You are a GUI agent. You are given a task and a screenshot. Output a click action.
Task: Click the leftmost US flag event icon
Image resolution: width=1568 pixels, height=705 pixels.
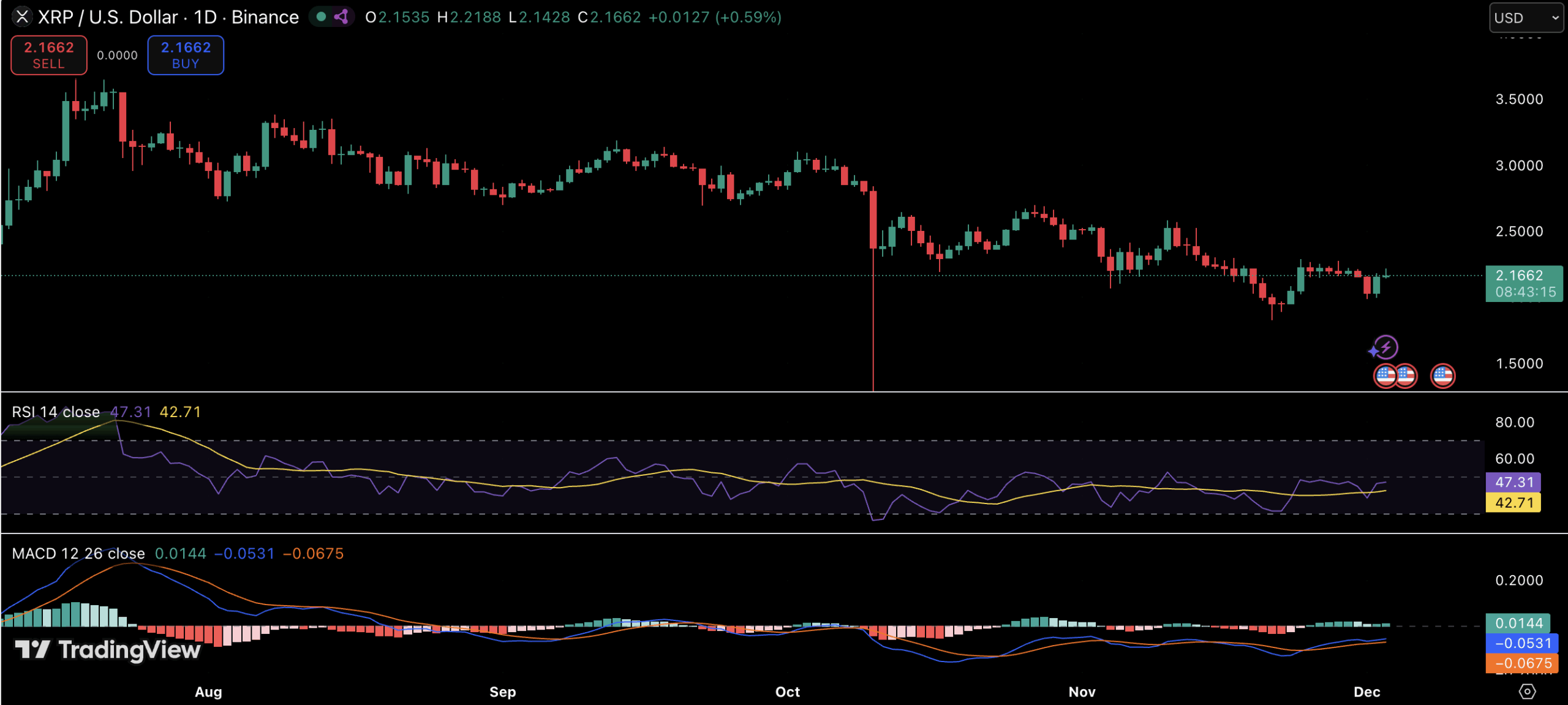pos(1385,375)
